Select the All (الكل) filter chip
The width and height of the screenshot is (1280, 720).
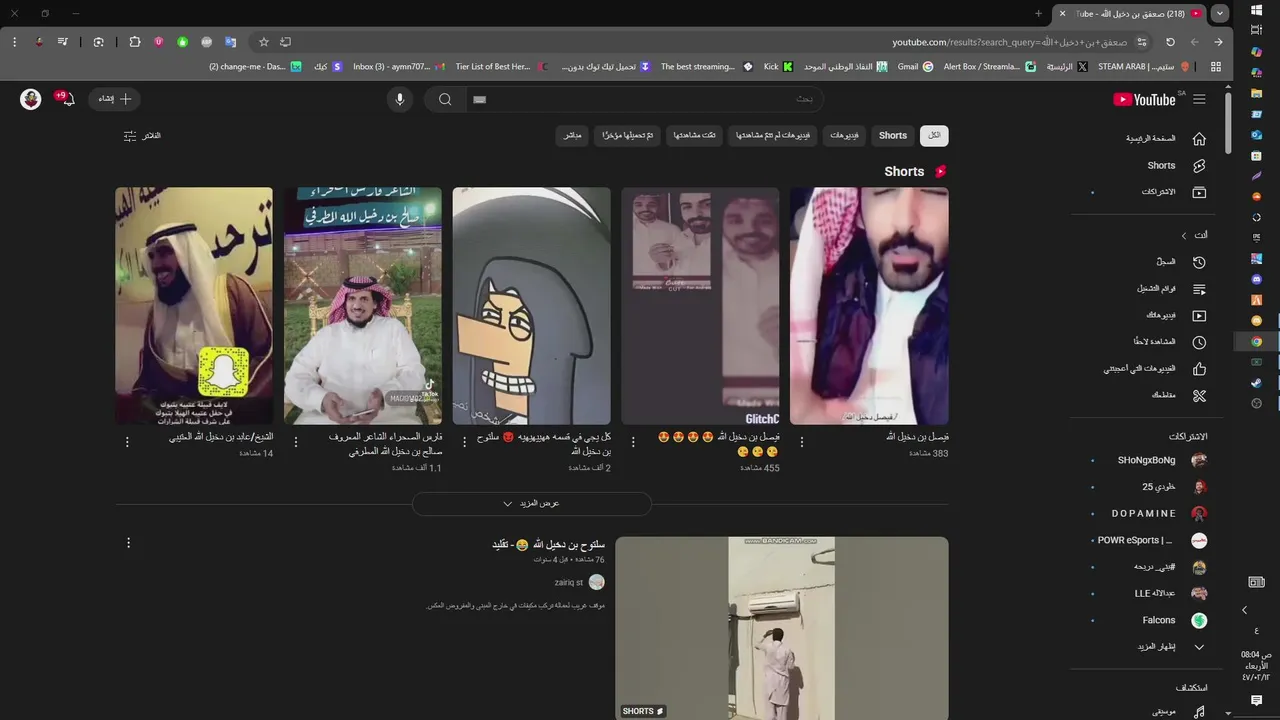click(x=934, y=136)
